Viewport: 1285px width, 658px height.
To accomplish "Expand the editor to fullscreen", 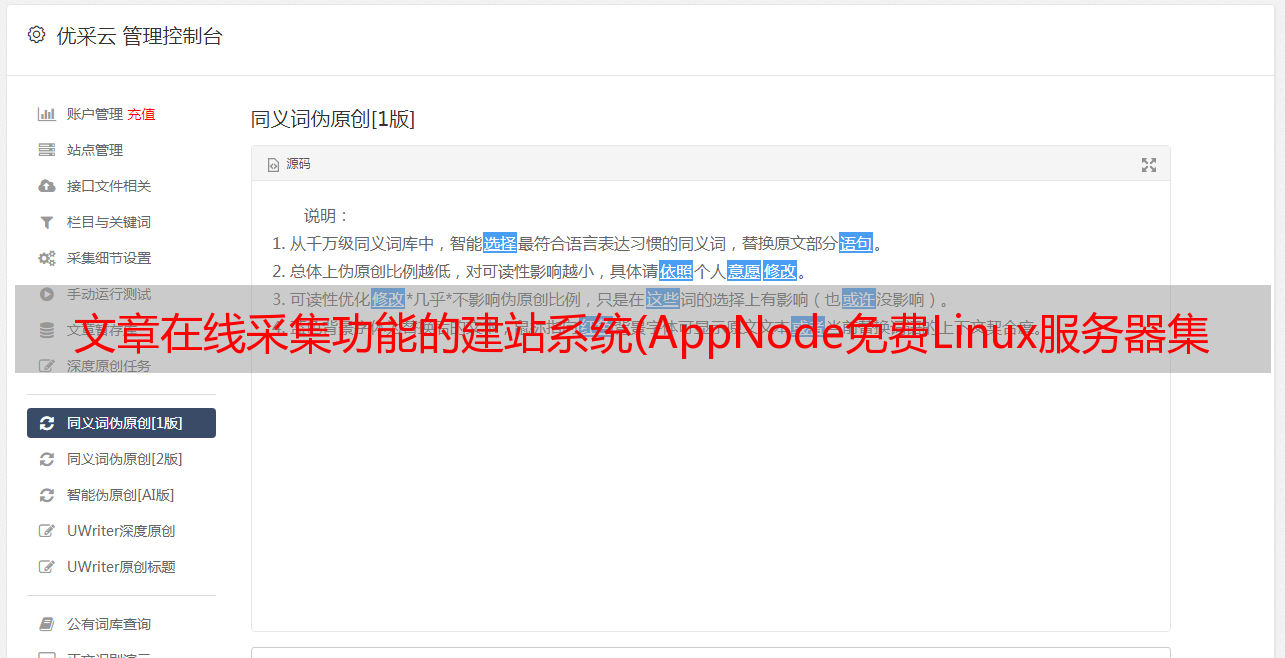I will click(x=1149, y=165).
